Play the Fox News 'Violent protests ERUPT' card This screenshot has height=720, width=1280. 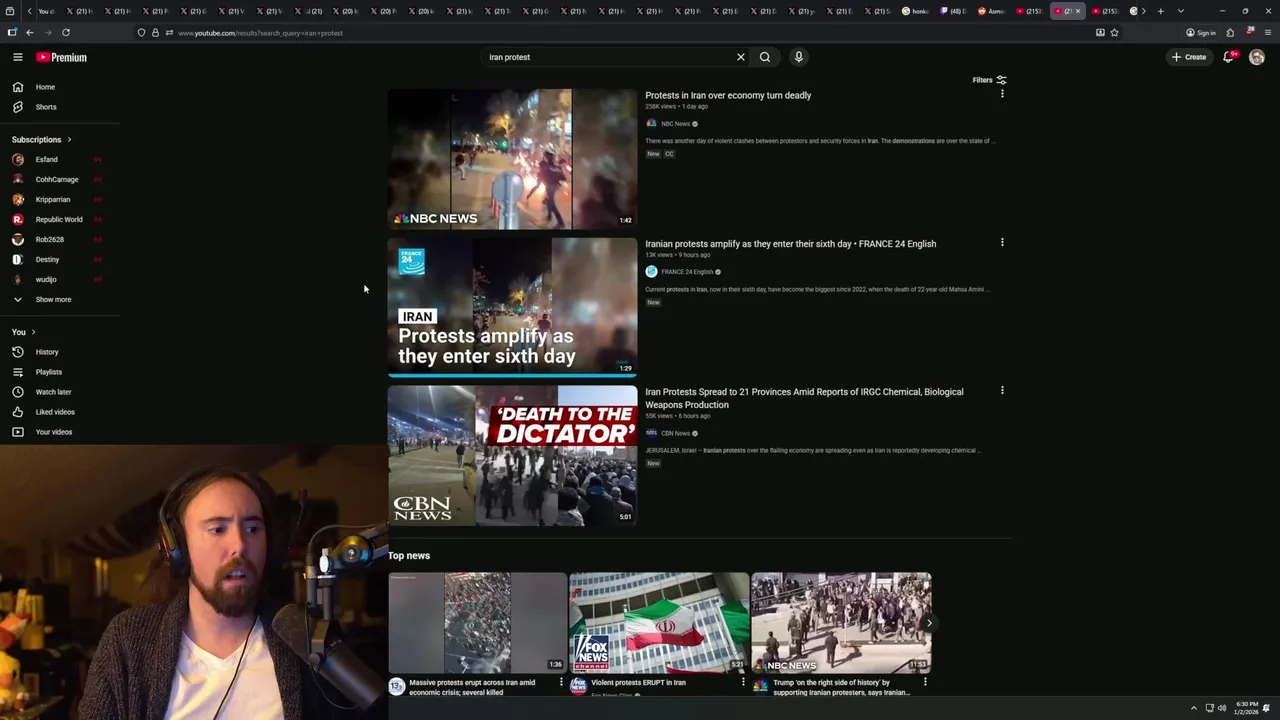point(659,622)
